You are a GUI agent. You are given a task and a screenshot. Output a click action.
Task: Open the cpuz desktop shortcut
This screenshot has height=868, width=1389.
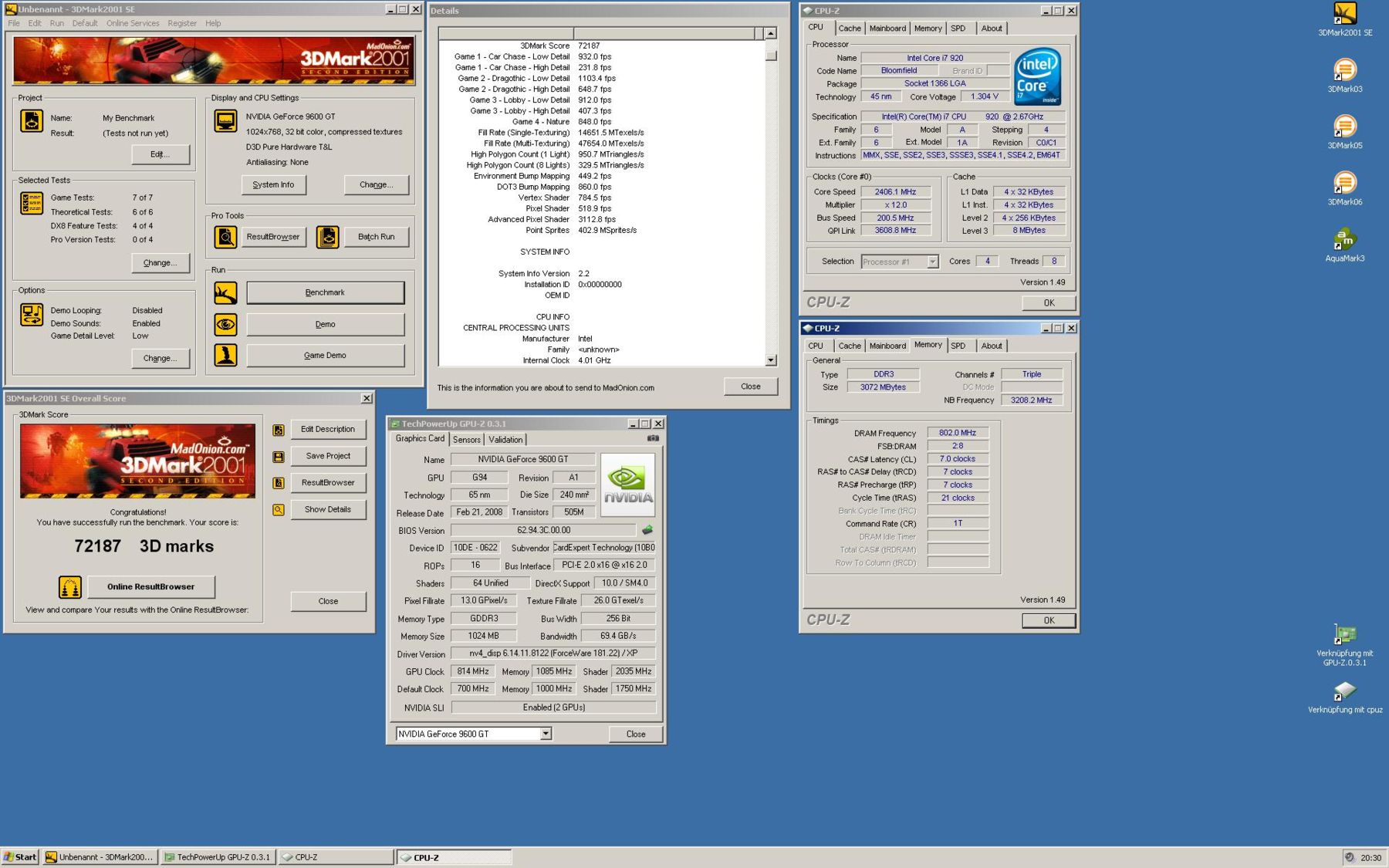(1344, 696)
